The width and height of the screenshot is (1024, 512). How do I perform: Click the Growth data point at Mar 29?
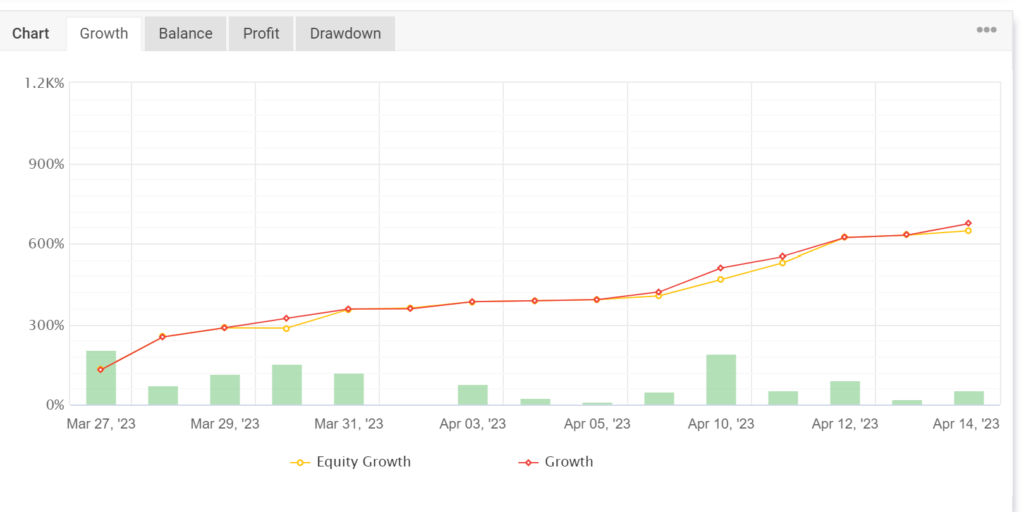pyautogui.click(x=224, y=328)
